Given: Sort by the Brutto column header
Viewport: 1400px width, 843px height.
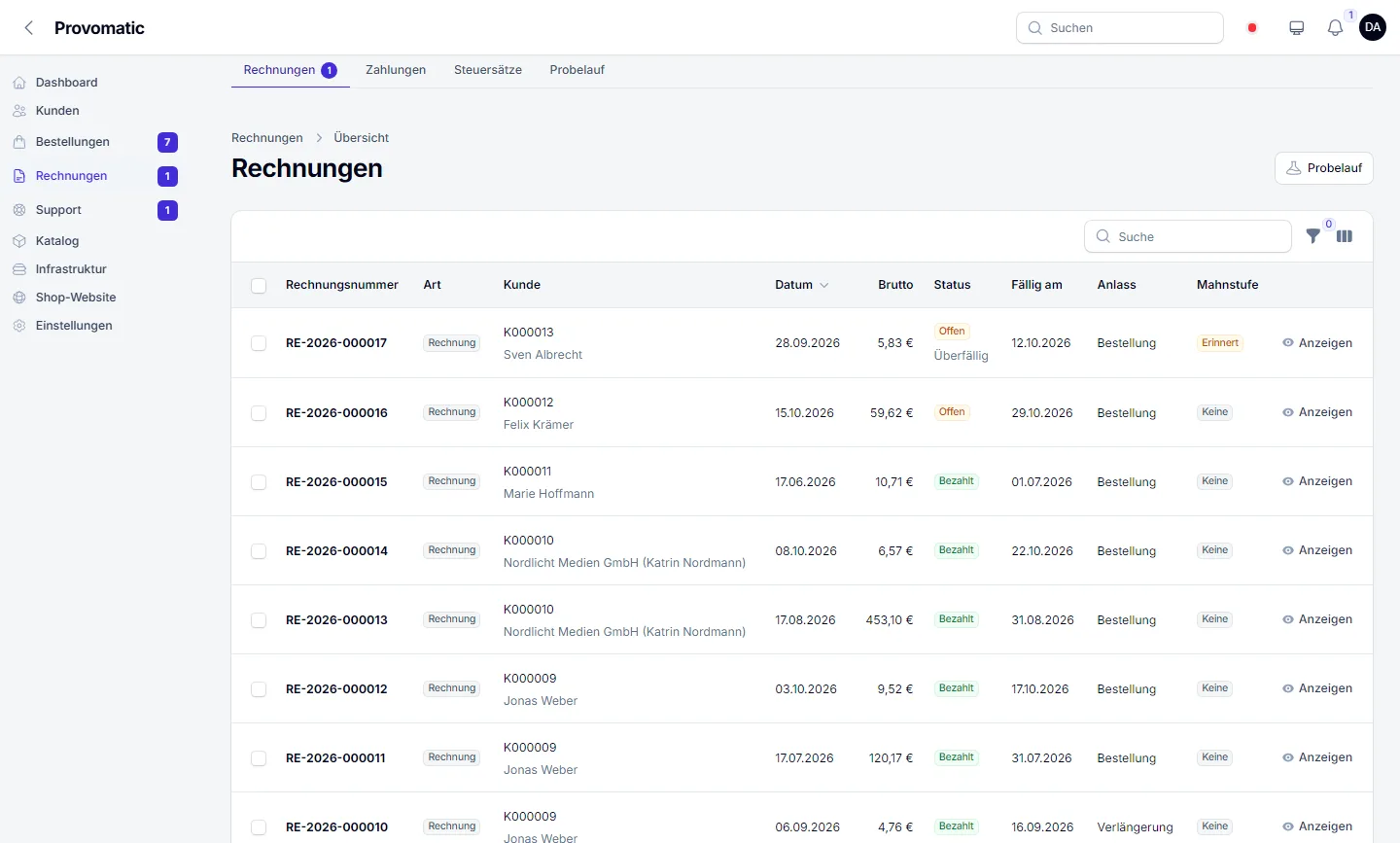Looking at the screenshot, I should (895, 285).
